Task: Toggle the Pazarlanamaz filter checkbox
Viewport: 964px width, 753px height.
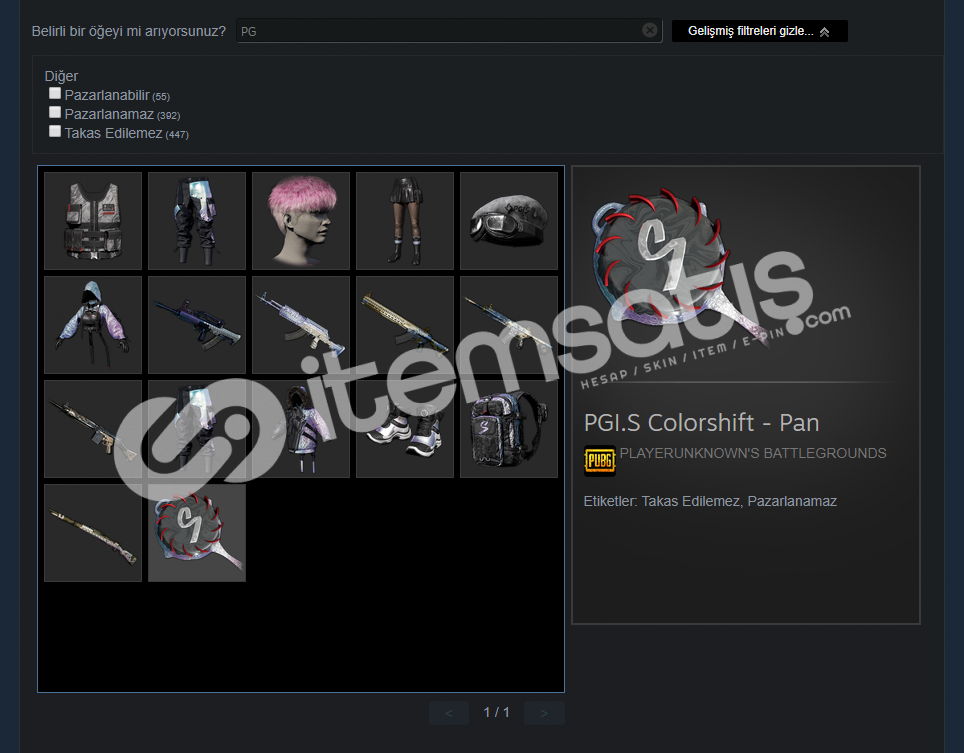Action: (x=55, y=112)
